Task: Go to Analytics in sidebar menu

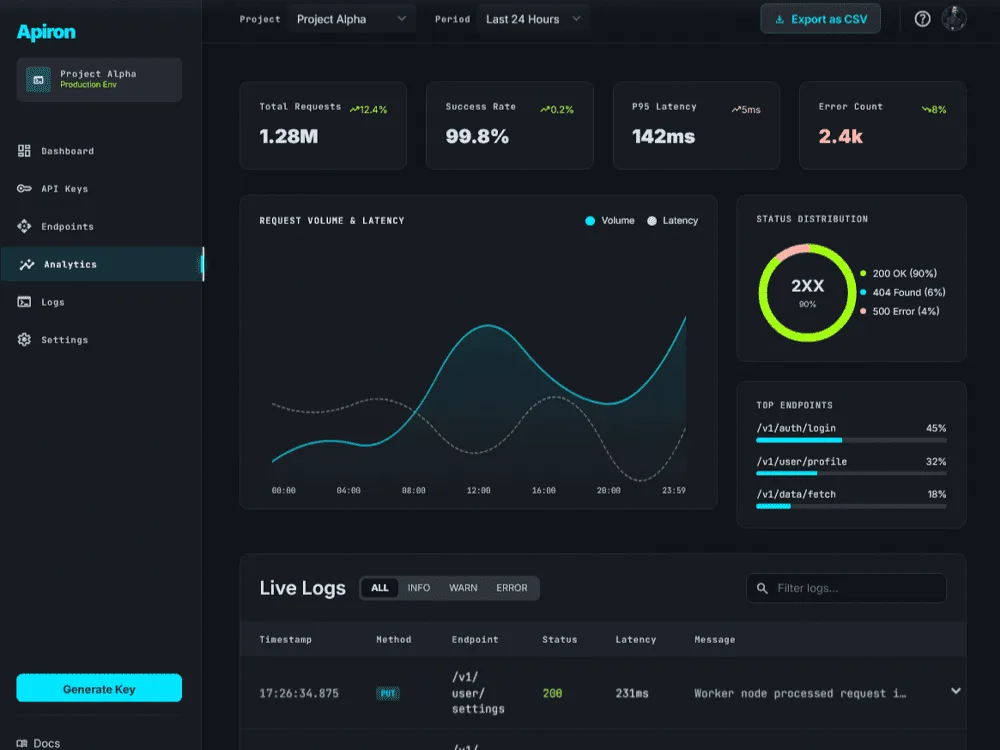Action: [101, 264]
